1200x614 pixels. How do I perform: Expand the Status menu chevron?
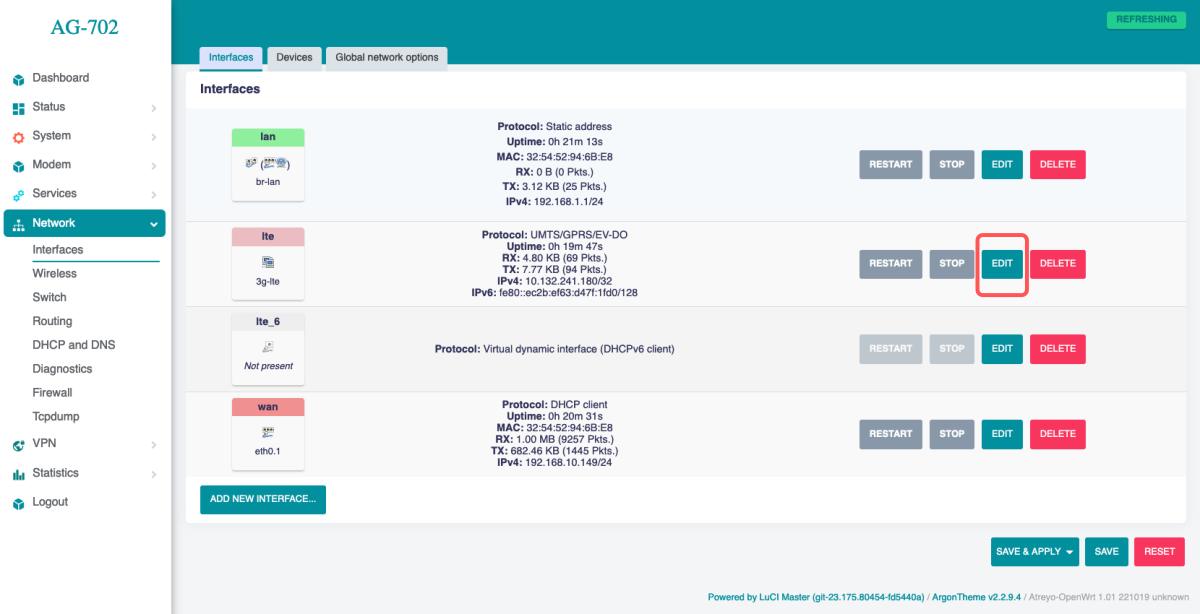pyautogui.click(x=154, y=108)
